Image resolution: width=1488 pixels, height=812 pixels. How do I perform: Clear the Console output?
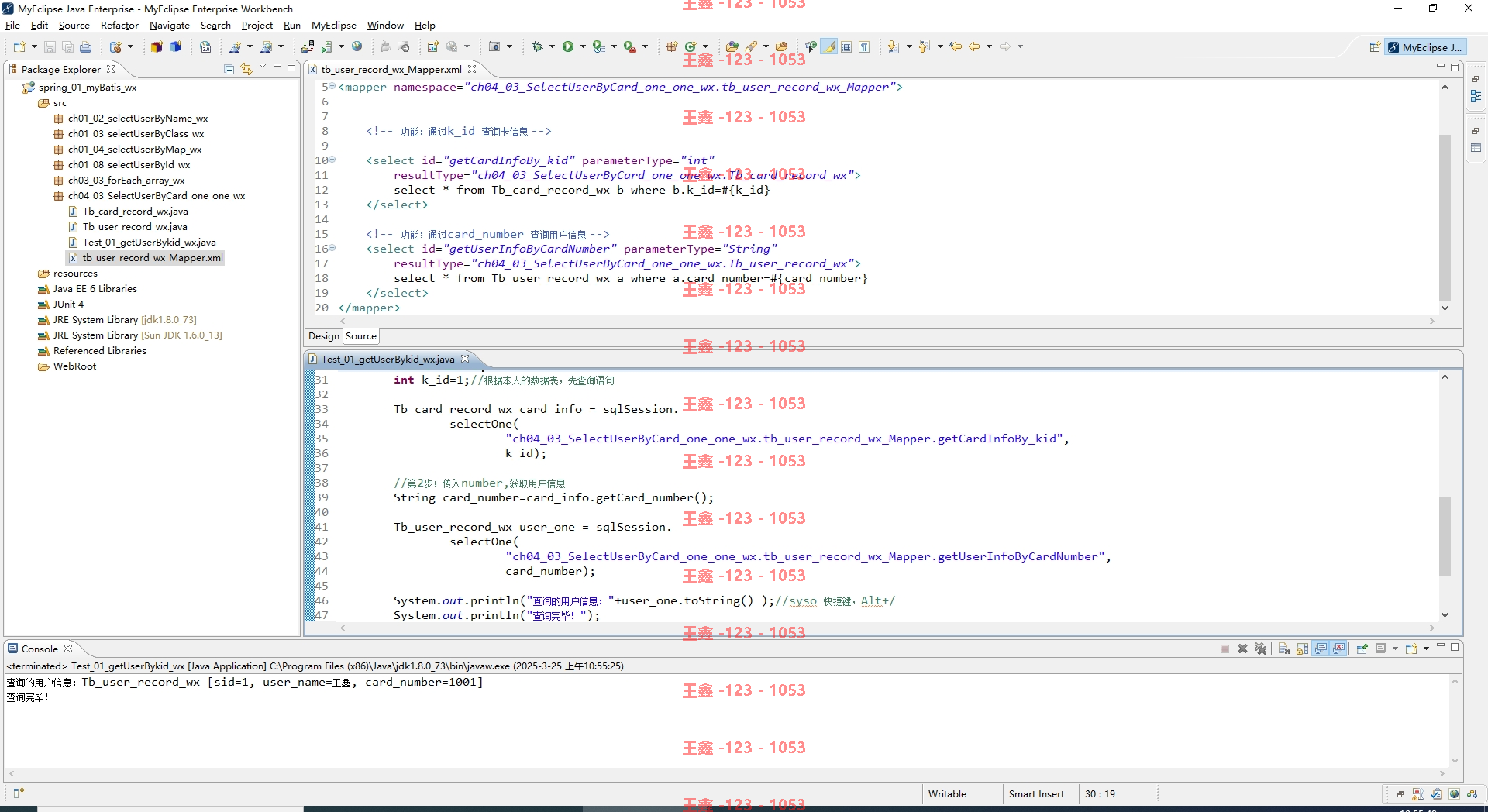[x=1284, y=649]
